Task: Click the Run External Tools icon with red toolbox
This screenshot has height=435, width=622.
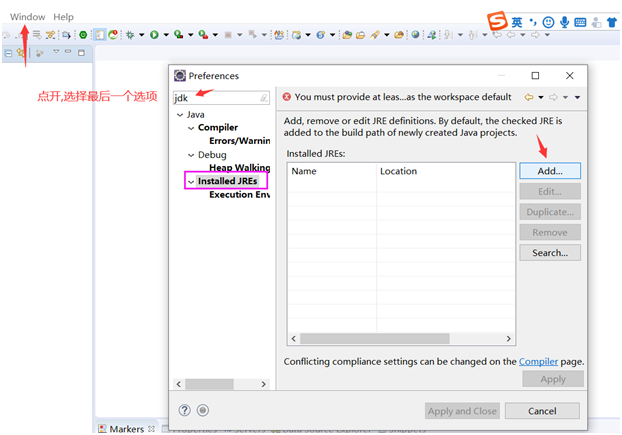Action: pyautogui.click(x=203, y=35)
